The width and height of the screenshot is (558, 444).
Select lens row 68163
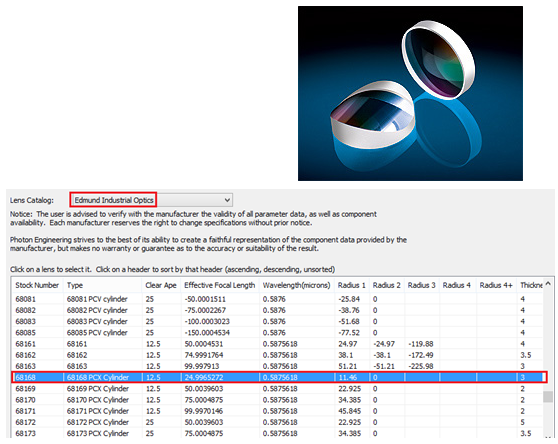(x=277, y=366)
